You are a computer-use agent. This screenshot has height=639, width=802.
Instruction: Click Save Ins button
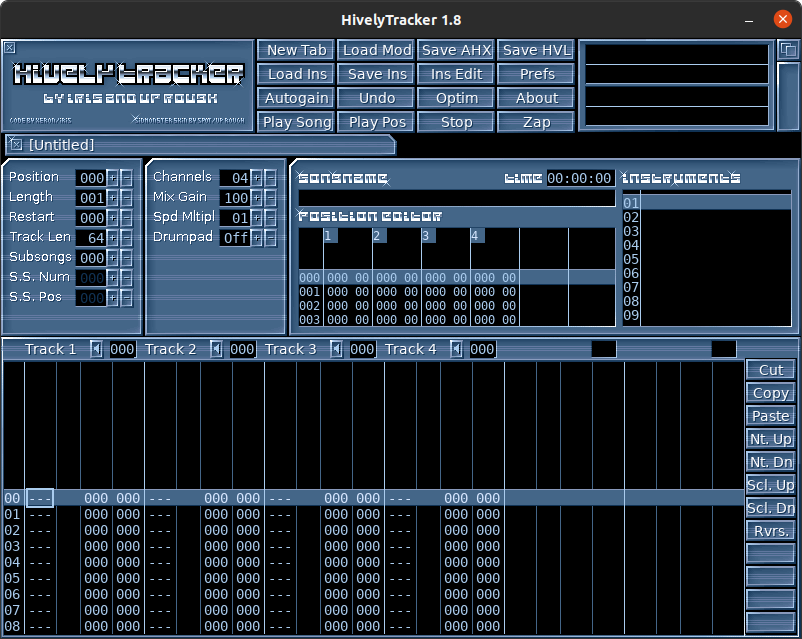[376, 74]
